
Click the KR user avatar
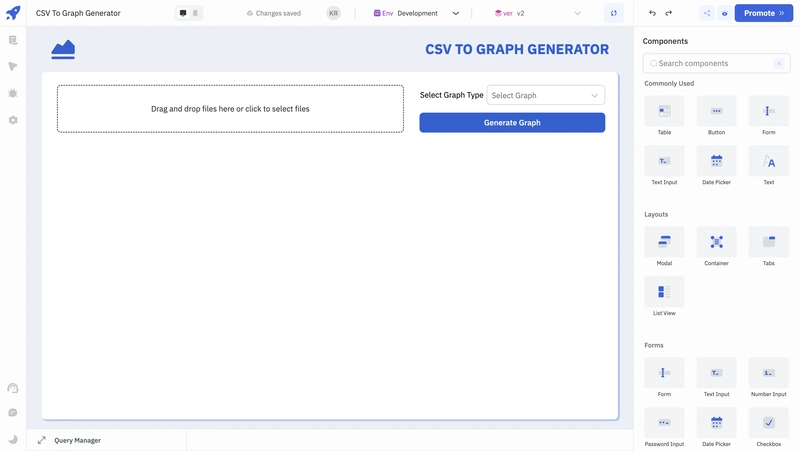pos(333,13)
